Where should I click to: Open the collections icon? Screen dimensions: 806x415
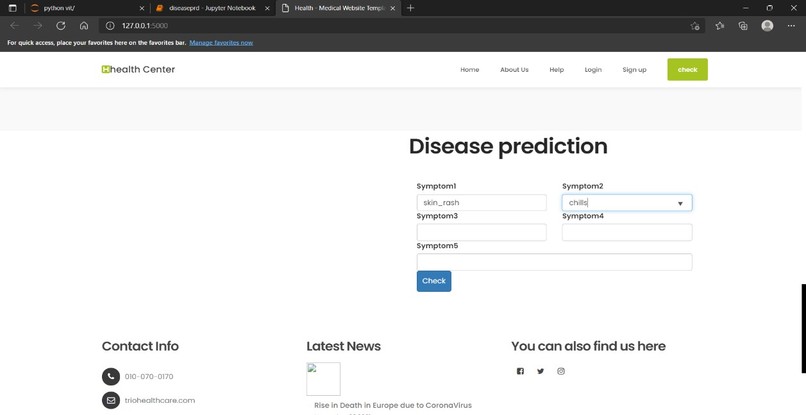743,26
